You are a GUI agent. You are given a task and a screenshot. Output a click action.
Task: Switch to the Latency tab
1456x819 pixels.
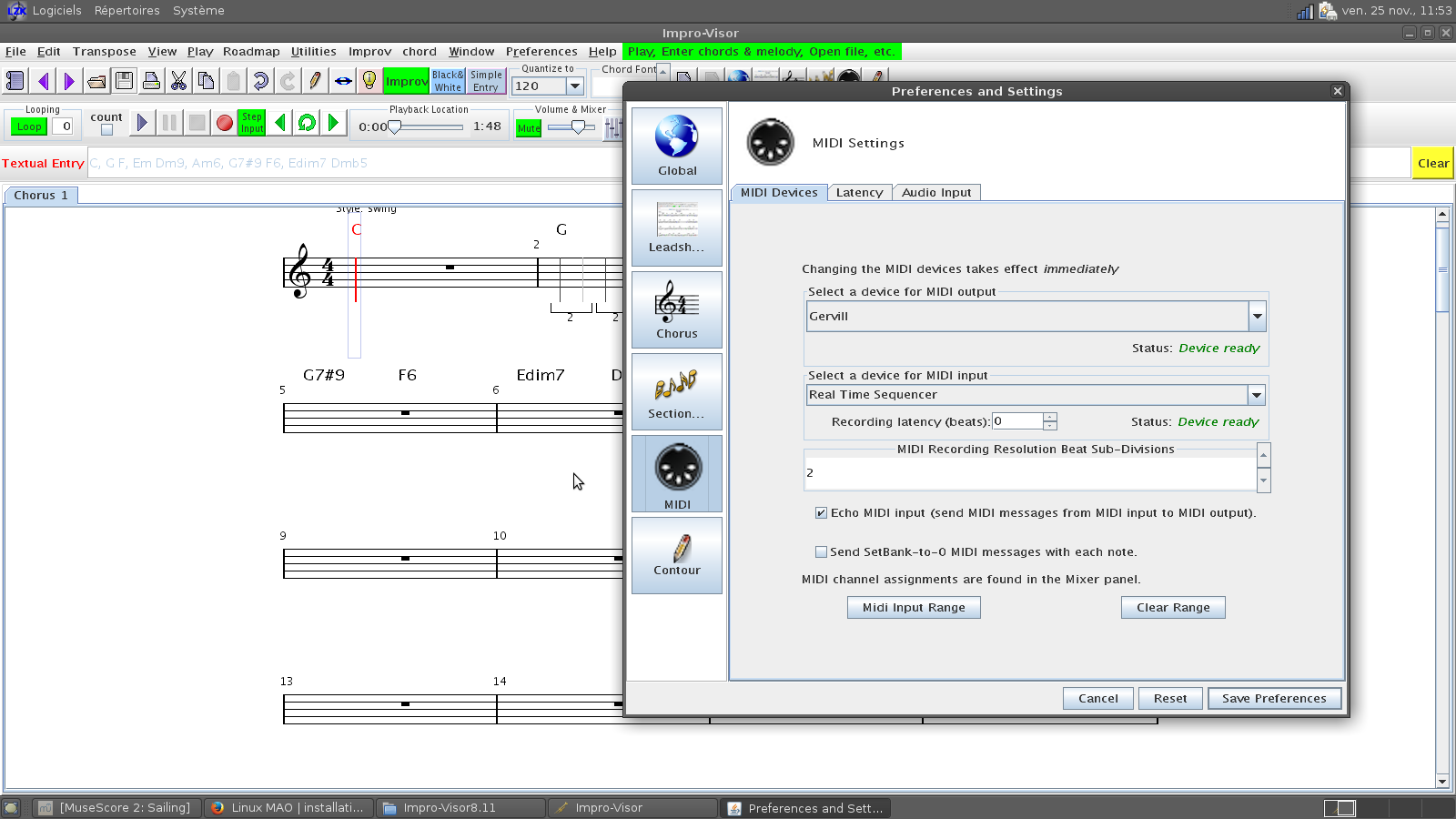point(859,192)
